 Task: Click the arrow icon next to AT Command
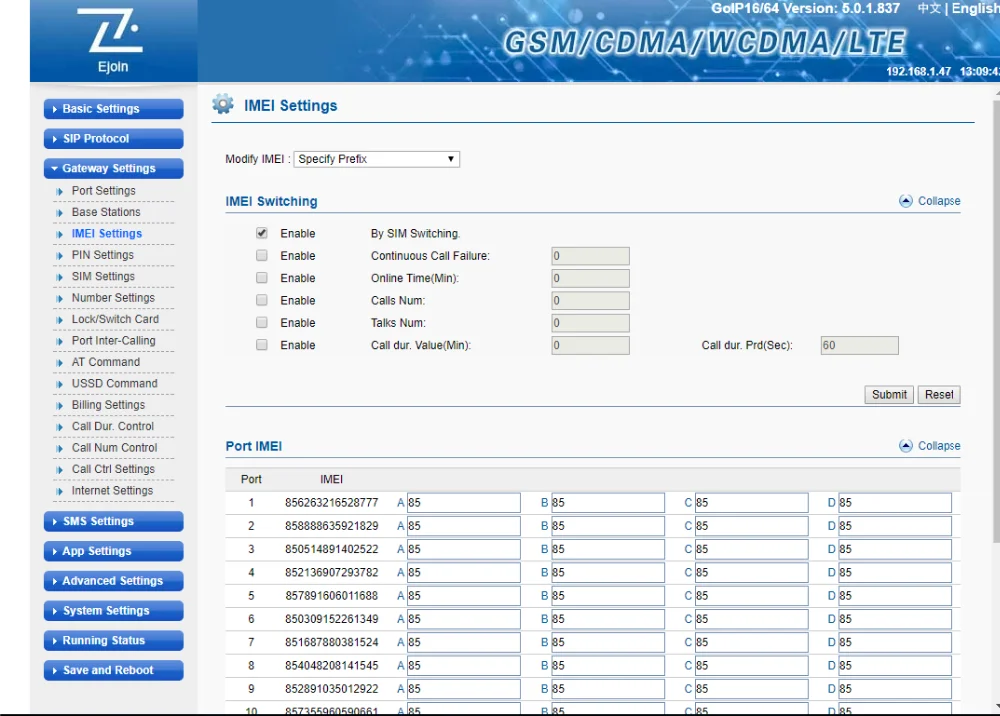pos(60,363)
